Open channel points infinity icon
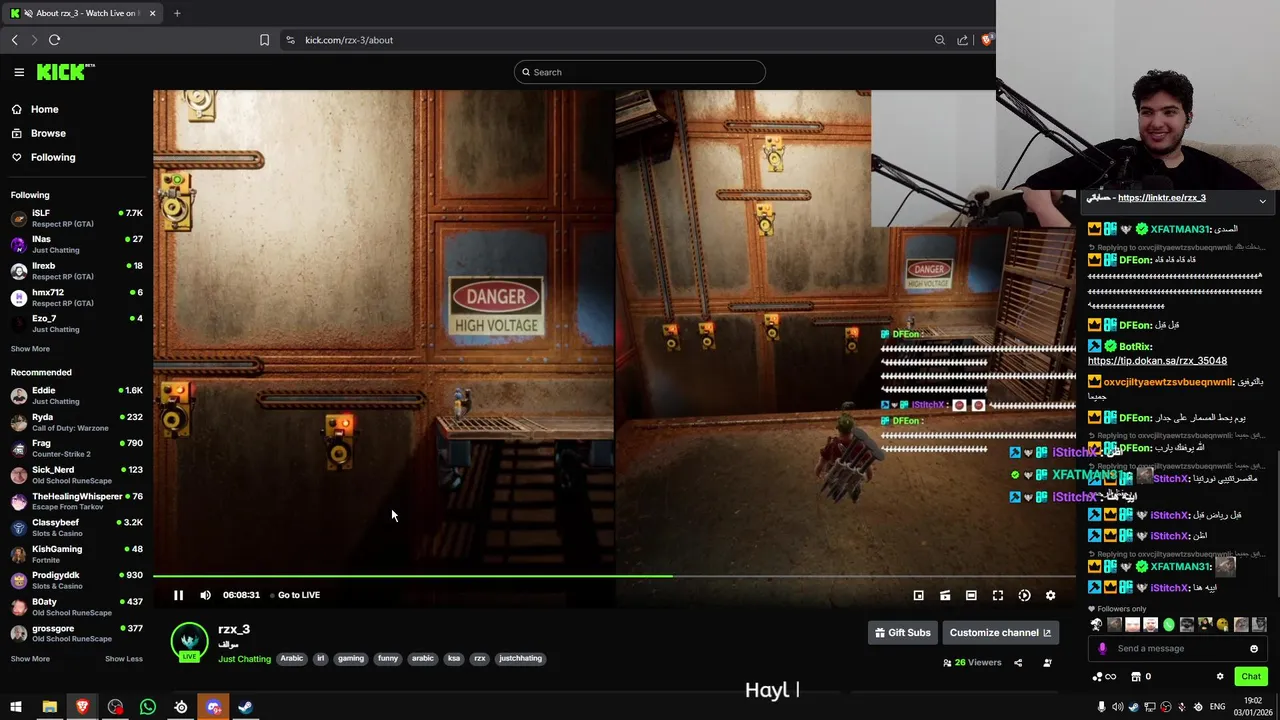Screen dimensions: 1280x720 [1104, 677]
